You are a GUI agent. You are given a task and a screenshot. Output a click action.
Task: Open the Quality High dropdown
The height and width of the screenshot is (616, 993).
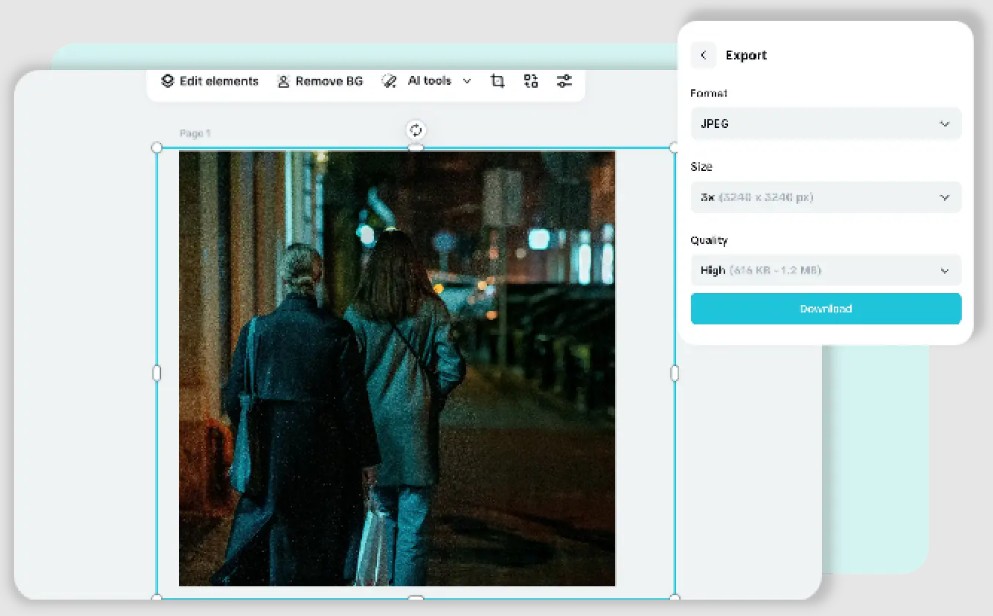tap(825, 270)
